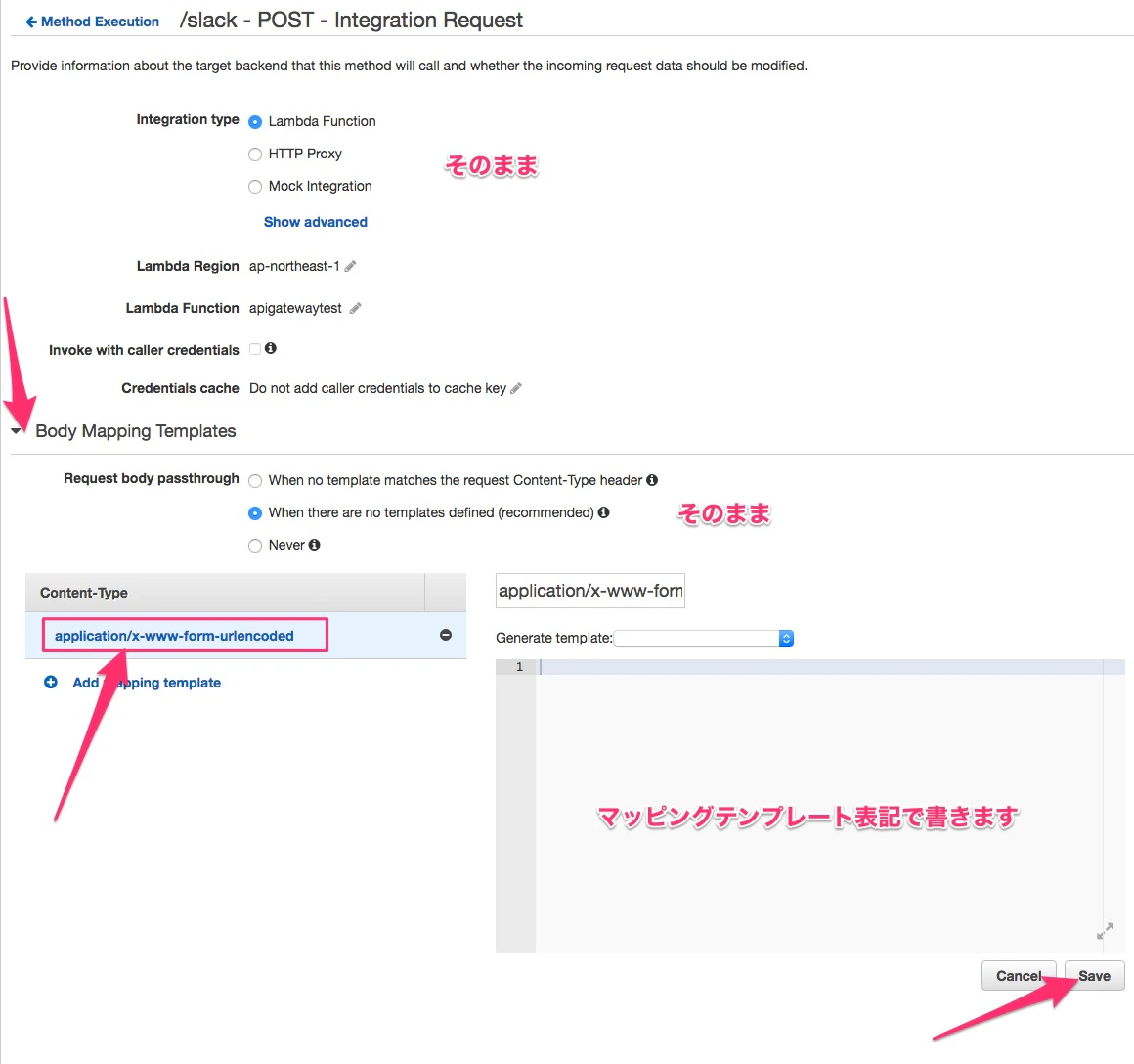Viewport: 1134px width, 1064px height.
Task: Toggle Invoke with caller credentials checkbox
Action: pos(254,349)
